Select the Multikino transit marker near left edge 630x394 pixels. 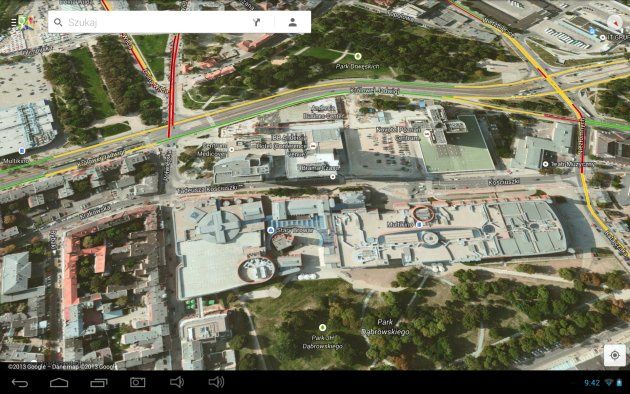click(x=22, y=151)
